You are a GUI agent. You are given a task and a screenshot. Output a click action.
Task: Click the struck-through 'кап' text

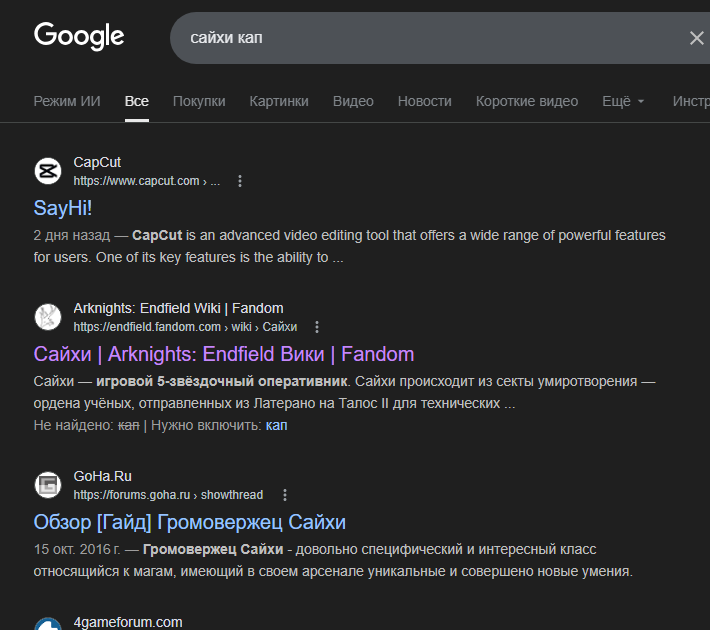point(129,425)
